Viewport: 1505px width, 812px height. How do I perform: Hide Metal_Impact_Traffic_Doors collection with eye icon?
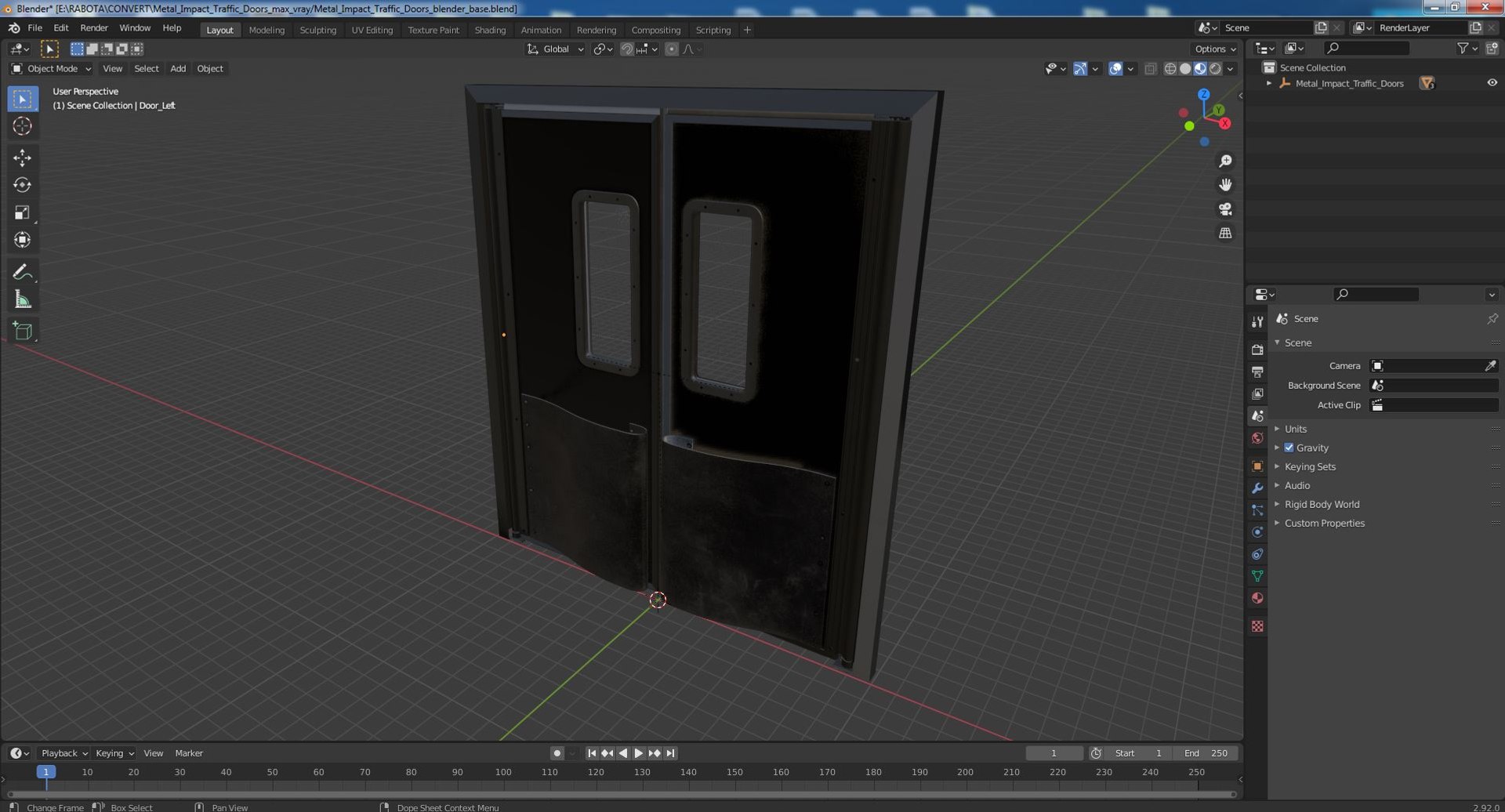(1492, 83)
